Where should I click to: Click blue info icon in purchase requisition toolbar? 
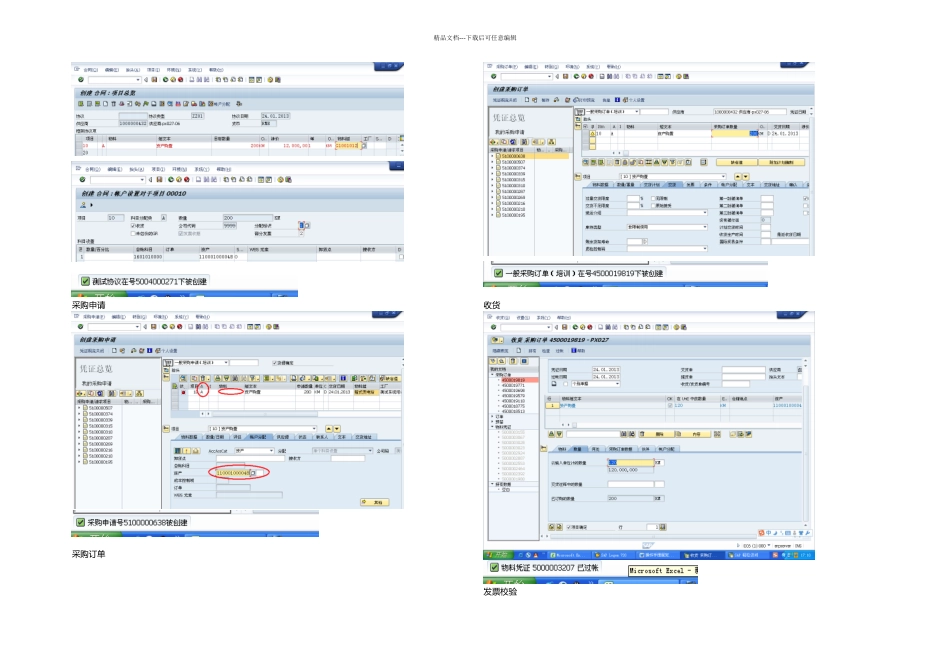(150, 350)
